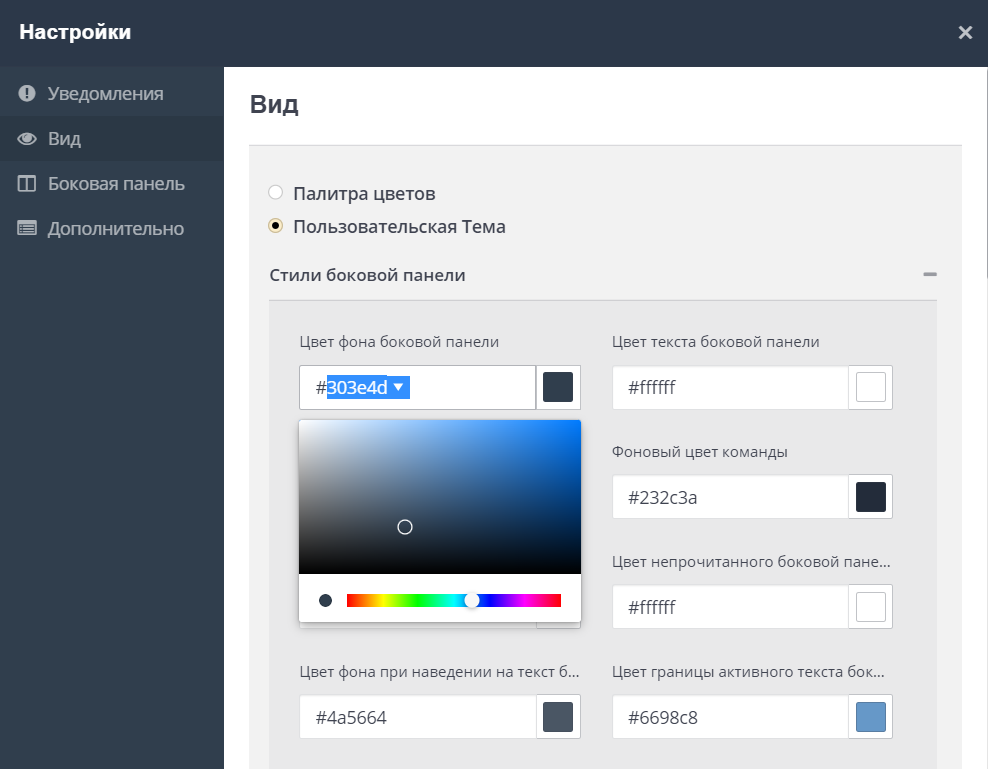Click the Notifications exclamation icon in sidebar
988x769 pixels.
coord(27,94)
